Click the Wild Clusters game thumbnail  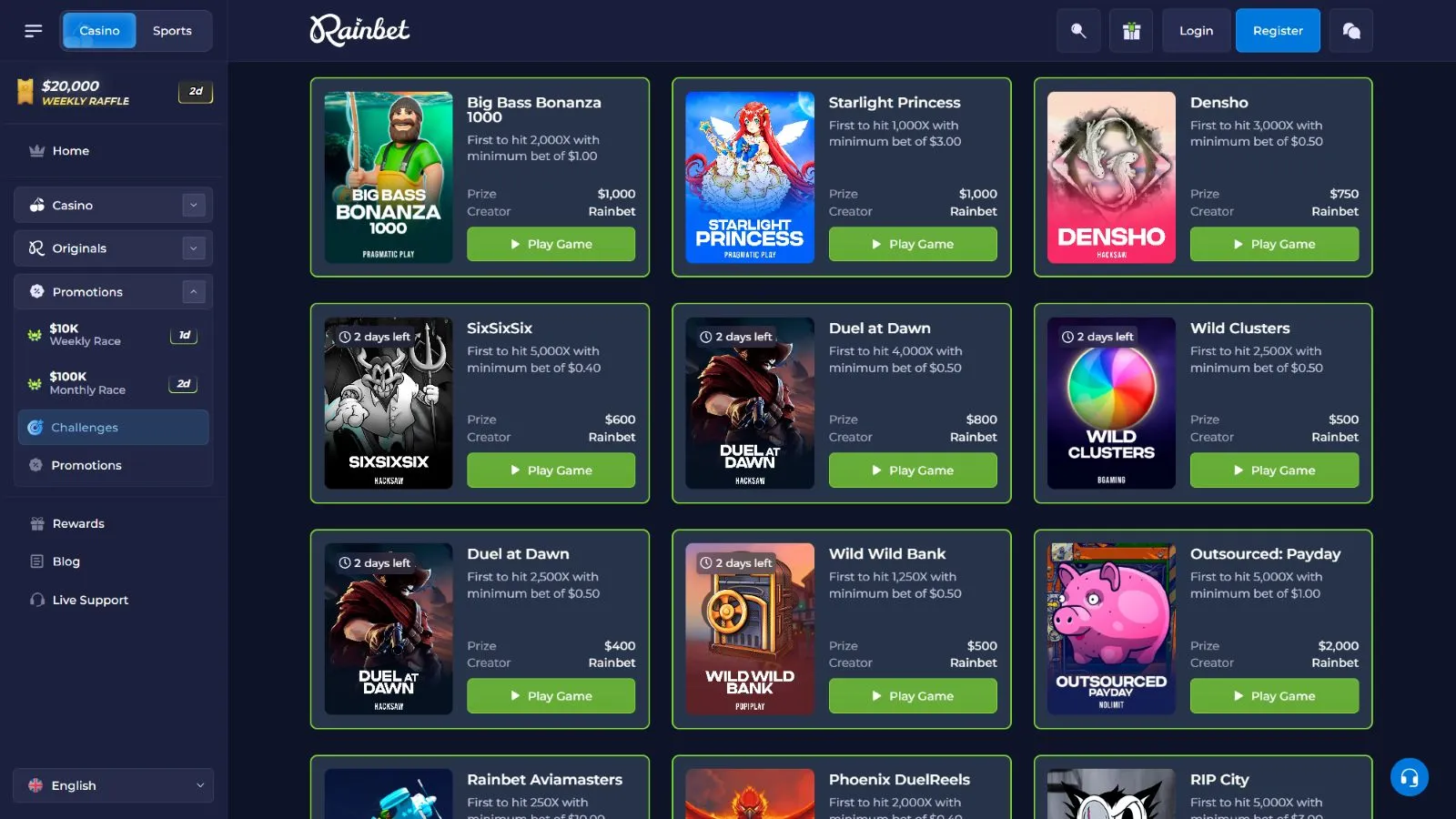[x=1111, y=403]
